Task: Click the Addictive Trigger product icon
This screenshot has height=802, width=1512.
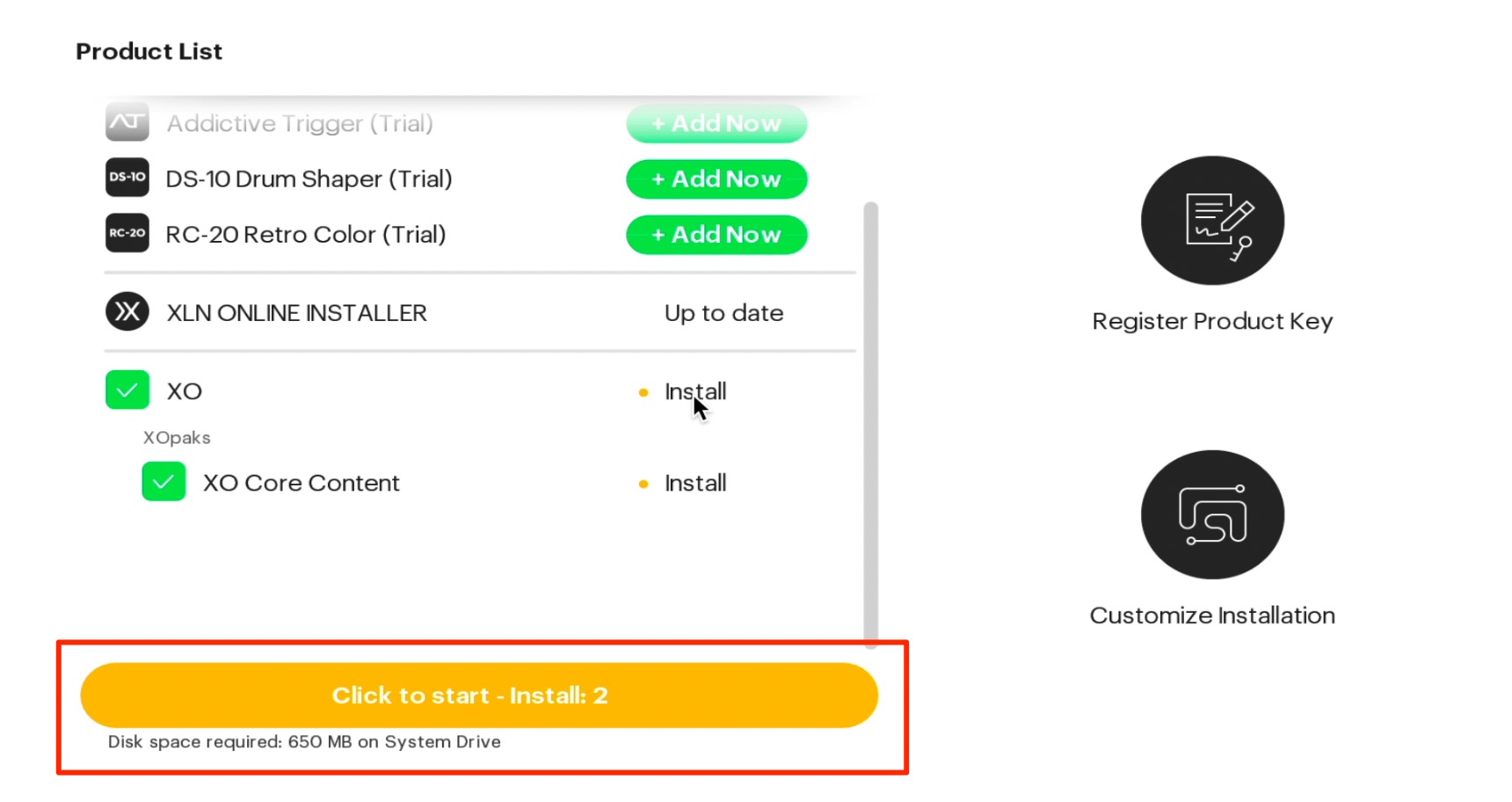Action: point(127,122)
